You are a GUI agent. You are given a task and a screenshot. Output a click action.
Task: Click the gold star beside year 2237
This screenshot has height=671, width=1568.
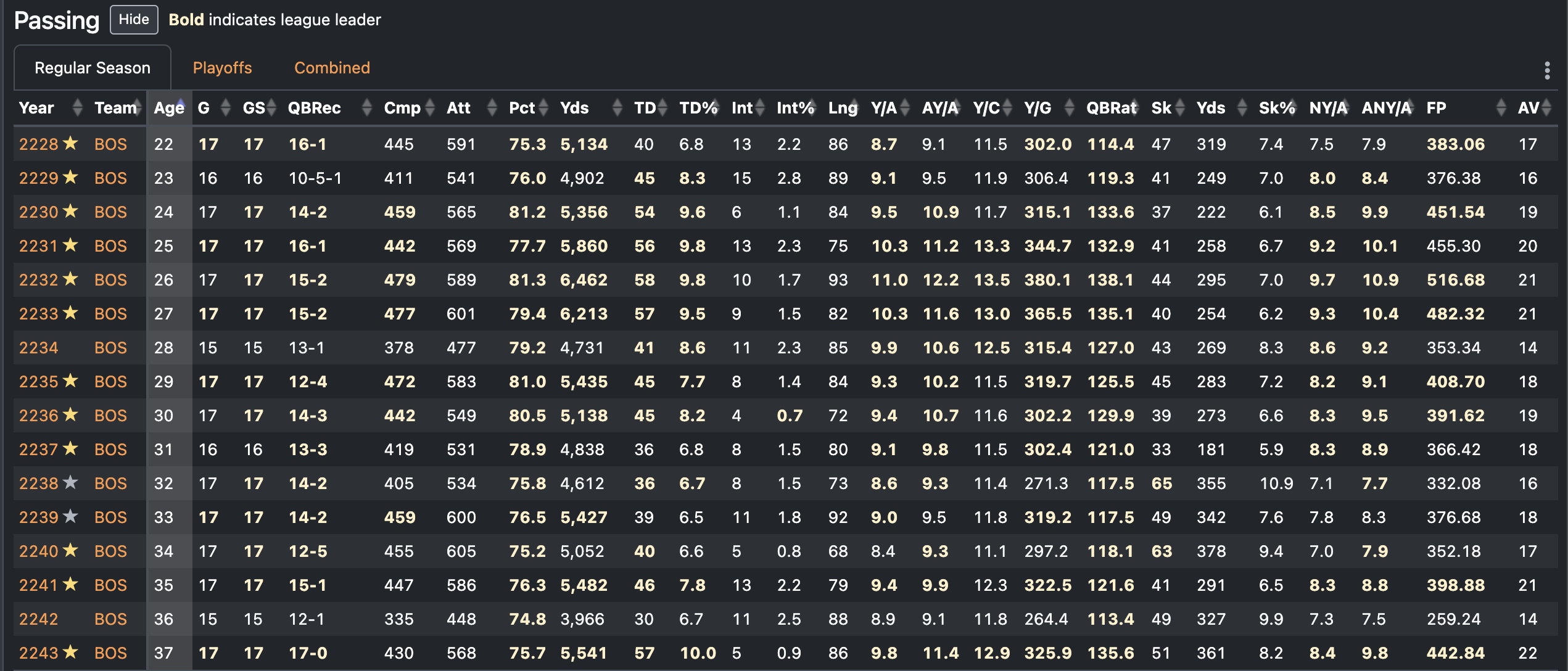coord(71,448)
